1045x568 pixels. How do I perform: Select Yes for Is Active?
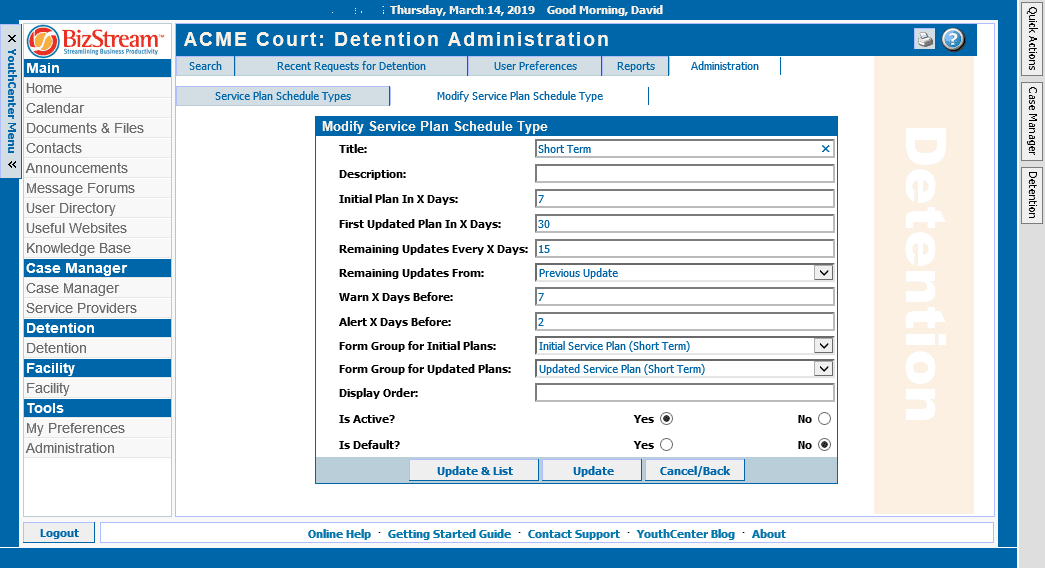666,419
